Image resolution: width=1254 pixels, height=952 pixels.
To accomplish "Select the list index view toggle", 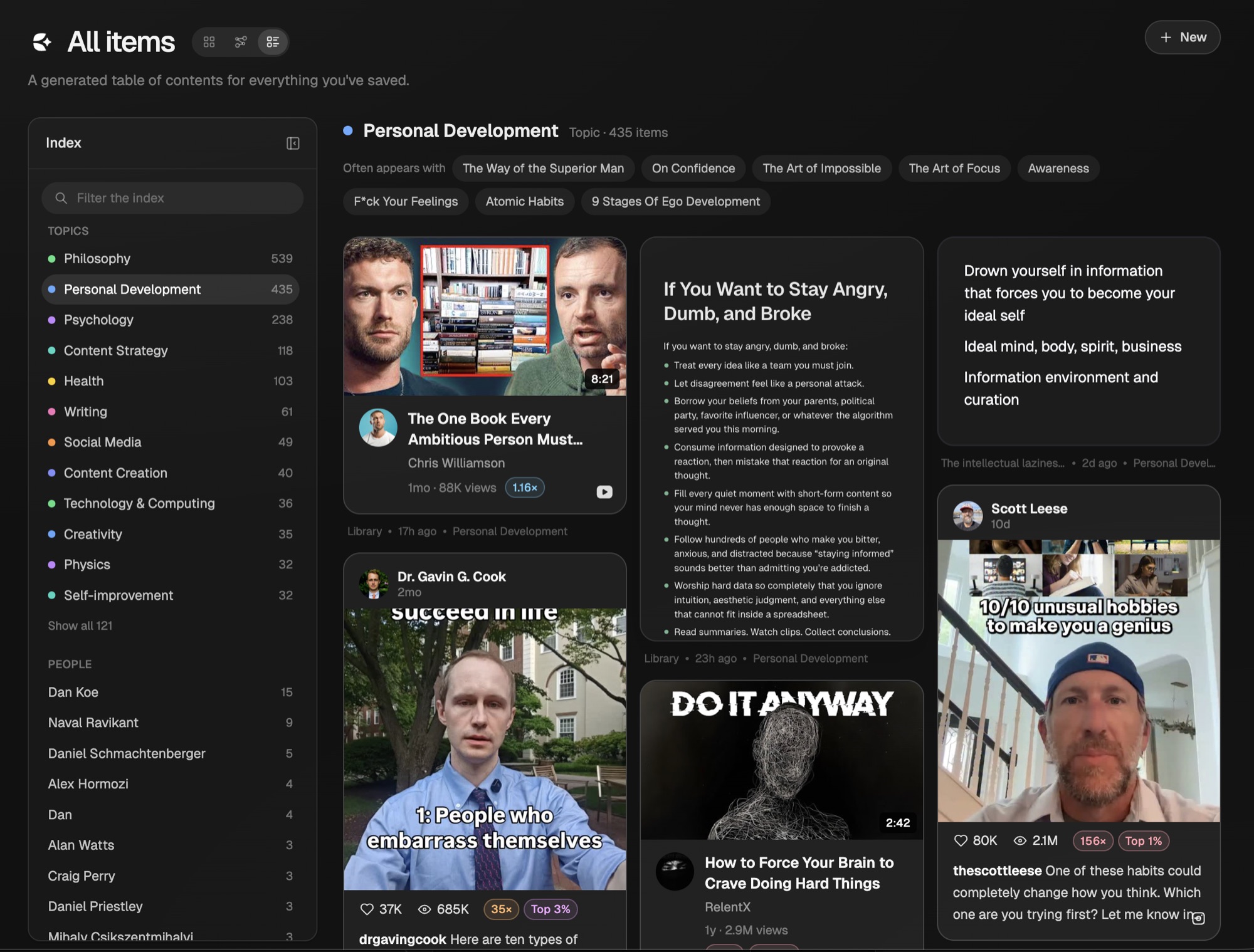I will pyautogui.click(x=273, y=42).
